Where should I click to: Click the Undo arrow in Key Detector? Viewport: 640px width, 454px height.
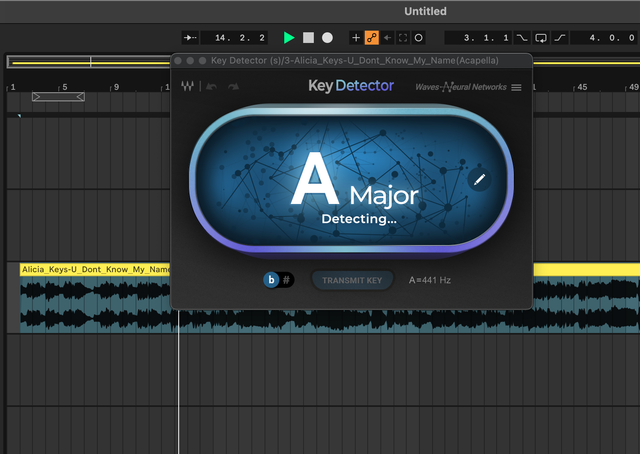pos(211,87)
